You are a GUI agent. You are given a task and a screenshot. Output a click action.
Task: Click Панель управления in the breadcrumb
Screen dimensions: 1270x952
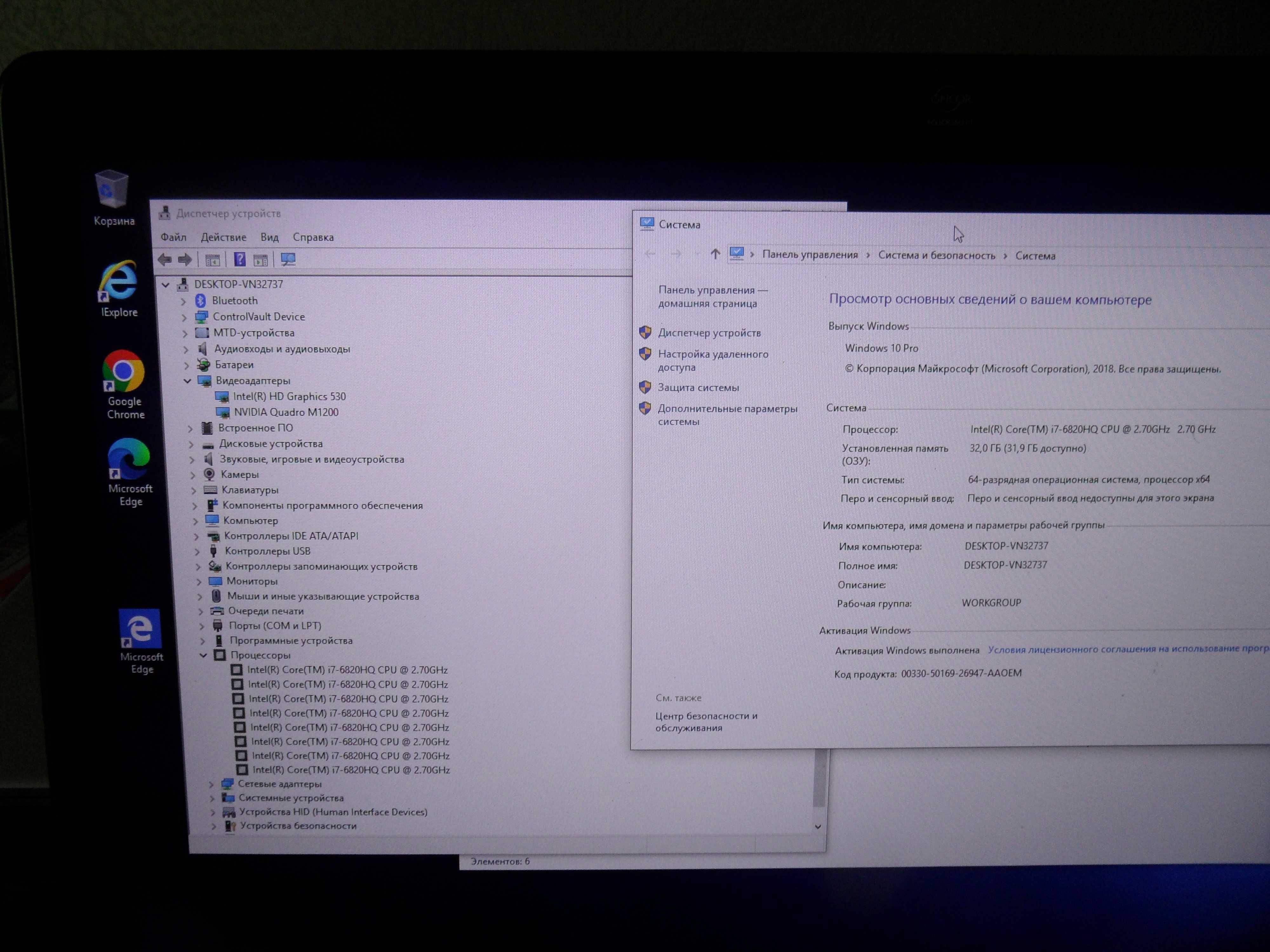(x=810, y=255)
